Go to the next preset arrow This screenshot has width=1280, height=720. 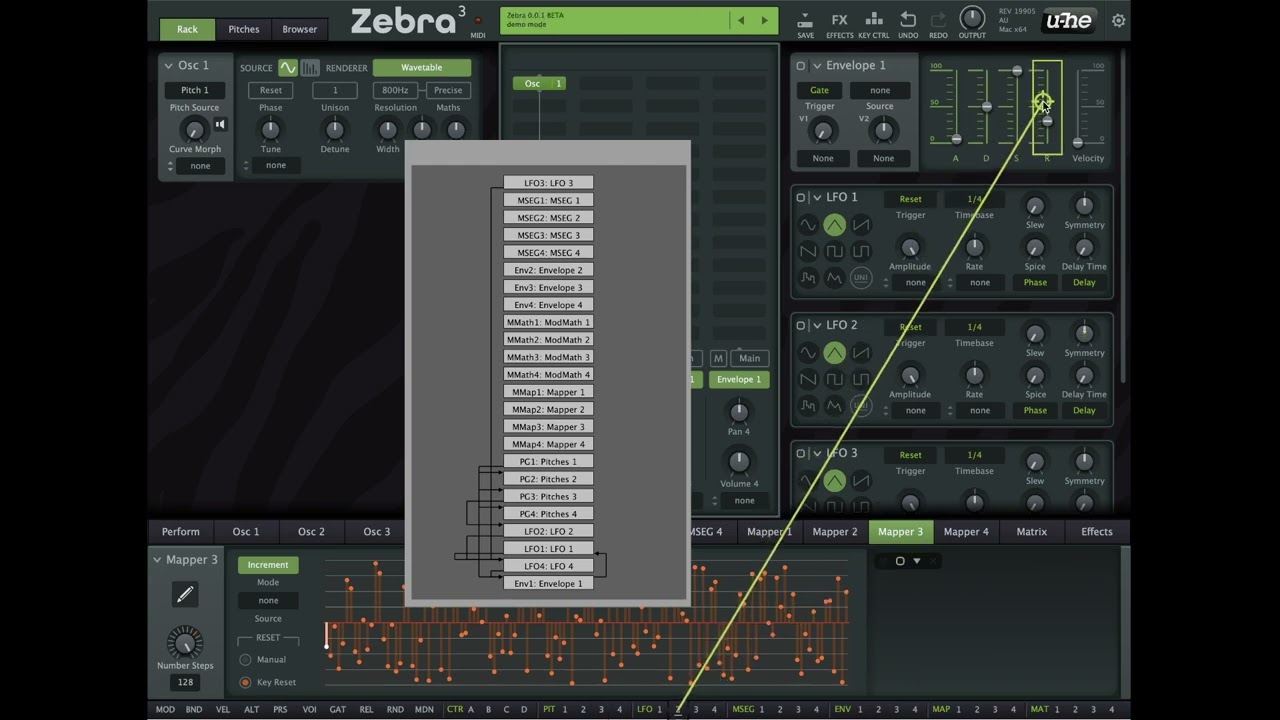pos(765,20)
